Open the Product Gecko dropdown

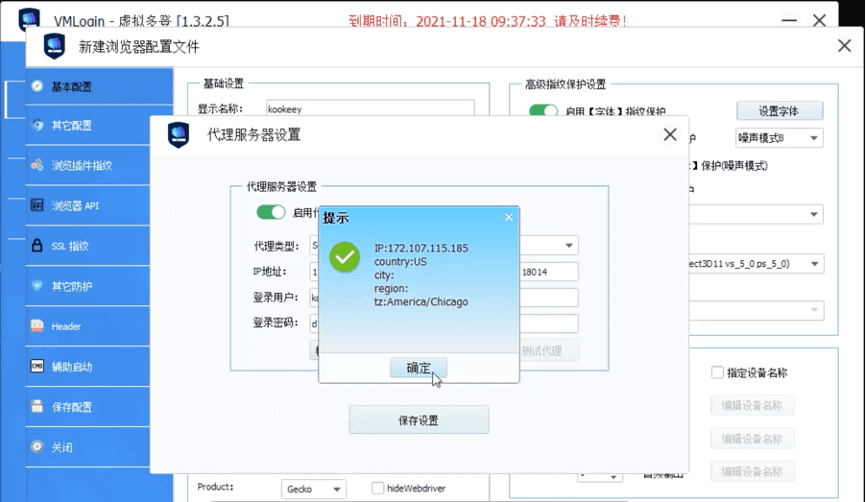[314, 489]
